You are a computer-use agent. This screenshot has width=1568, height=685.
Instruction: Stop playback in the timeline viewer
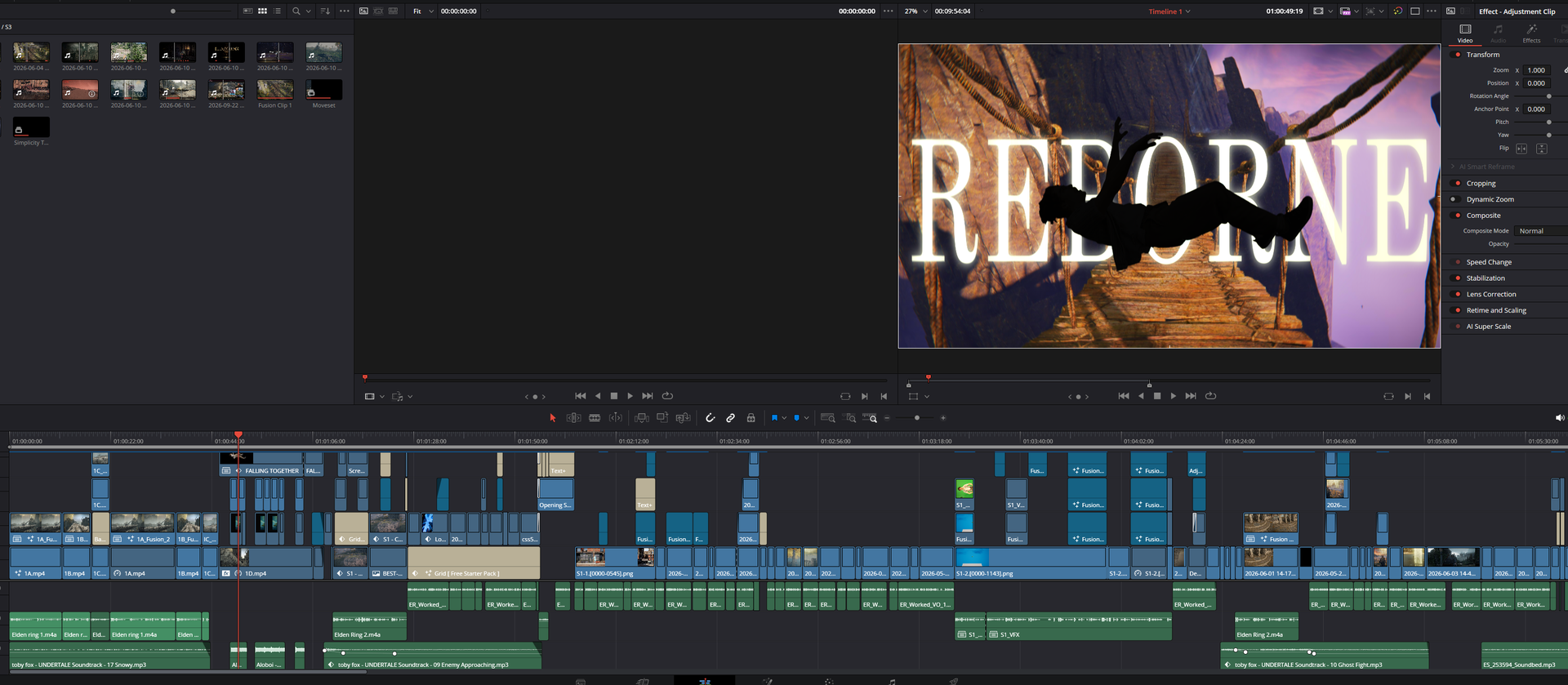(x=1157, y=396)
